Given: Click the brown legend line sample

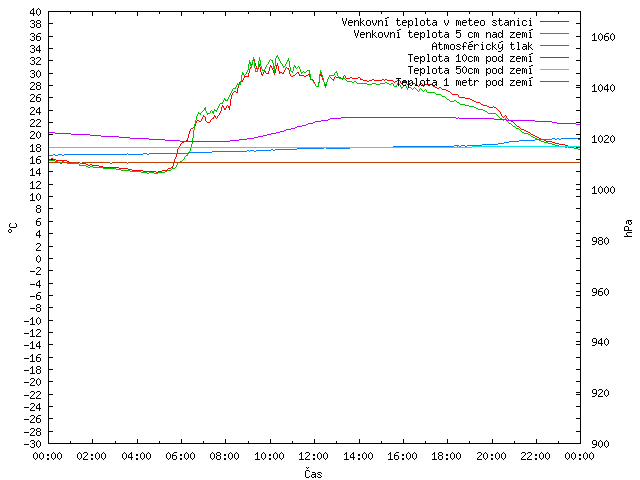Looking at the screenshot, I should pos(554,82).
